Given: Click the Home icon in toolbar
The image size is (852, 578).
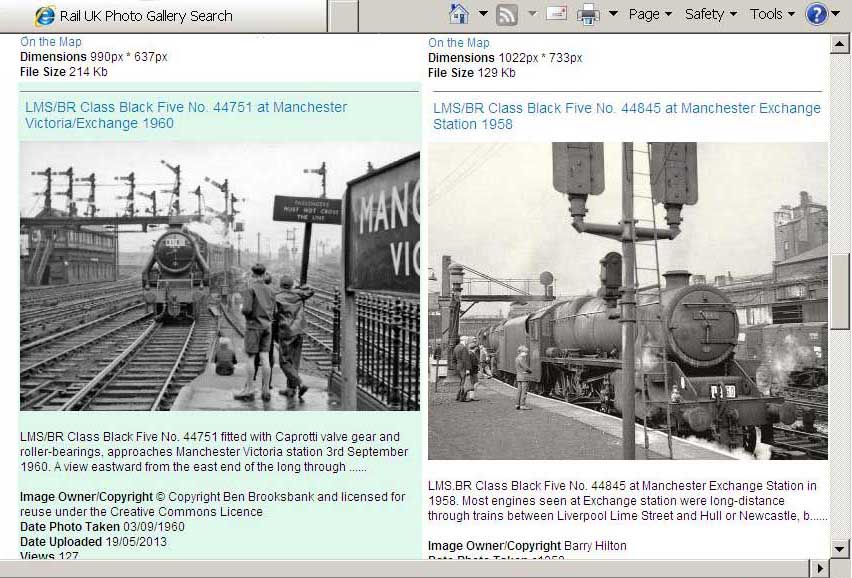Looking at the screenshot, I should pos(459,14).
